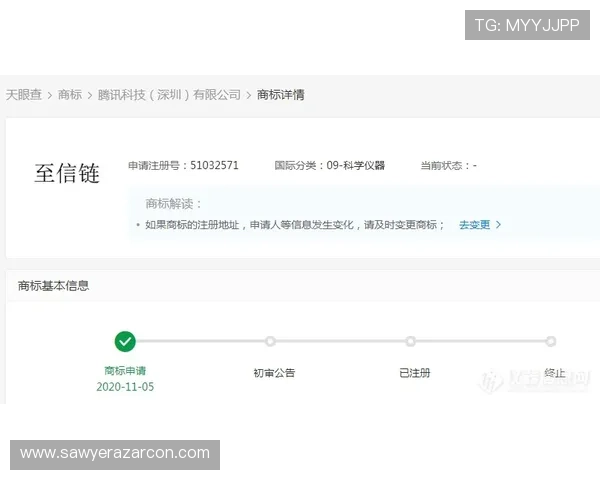This screenshot has width=600, height=480.
Task: Click the chevron arrow beside 去变更
Action: tap(498, 225)
